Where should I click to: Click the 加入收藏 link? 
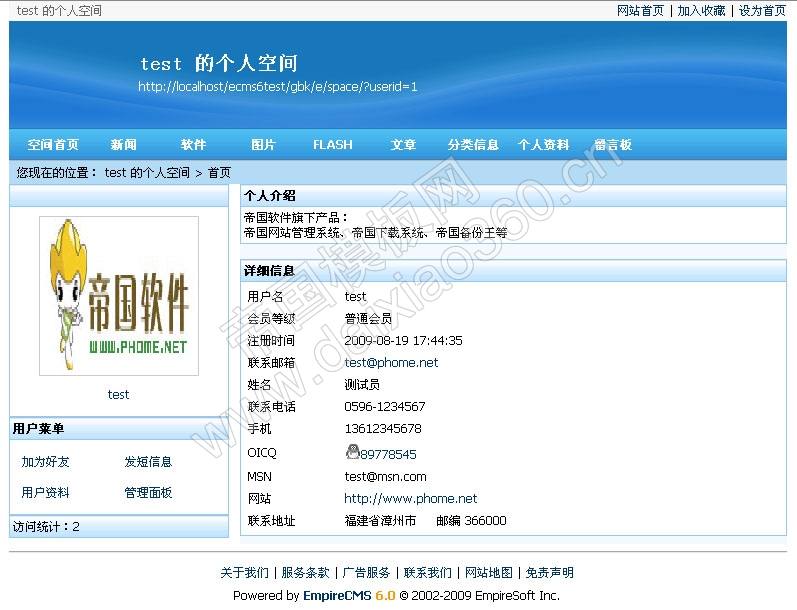click(x=701, y=11)
